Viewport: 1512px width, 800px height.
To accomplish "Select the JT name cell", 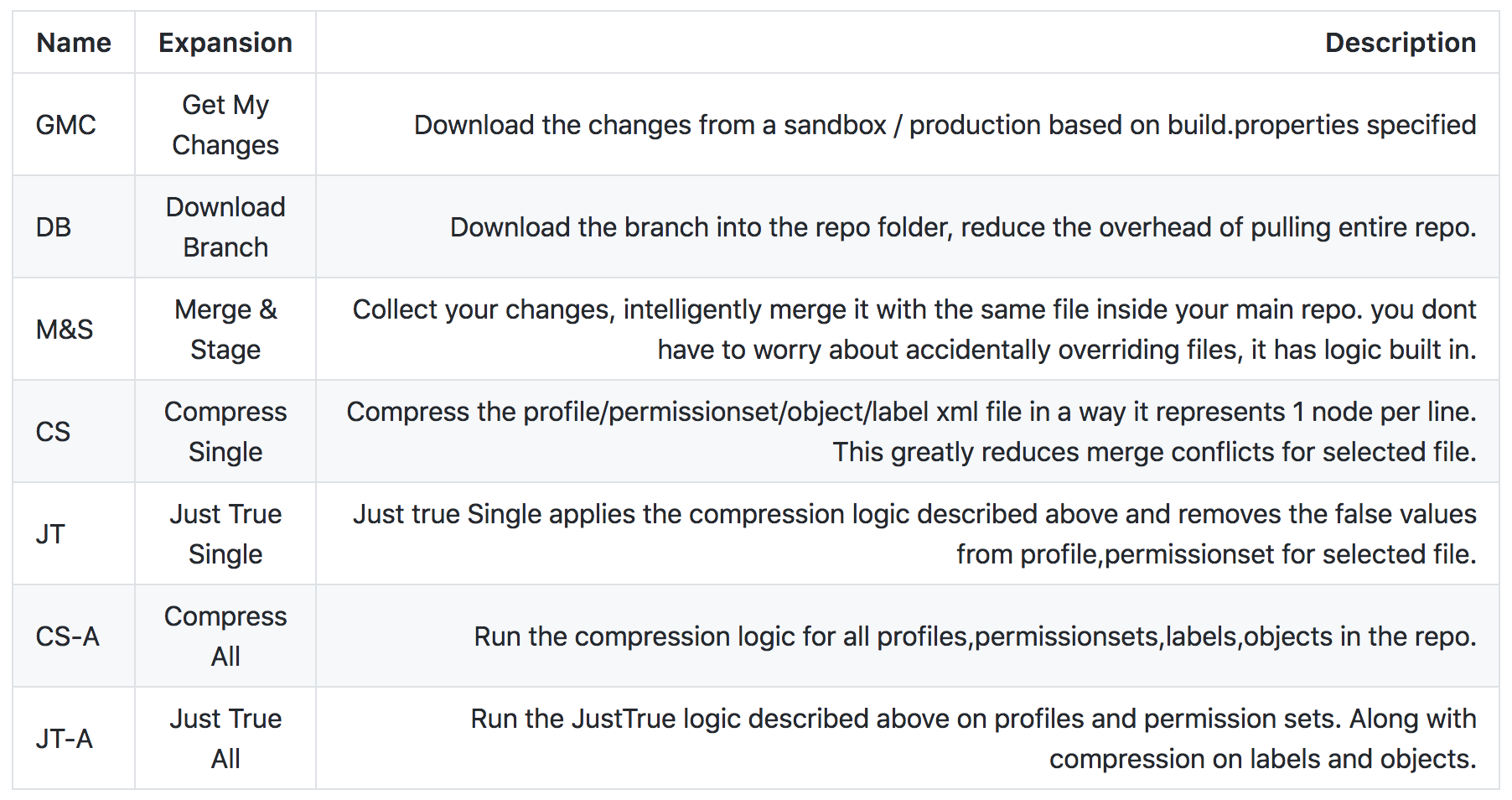I will [x=50, y=534].
